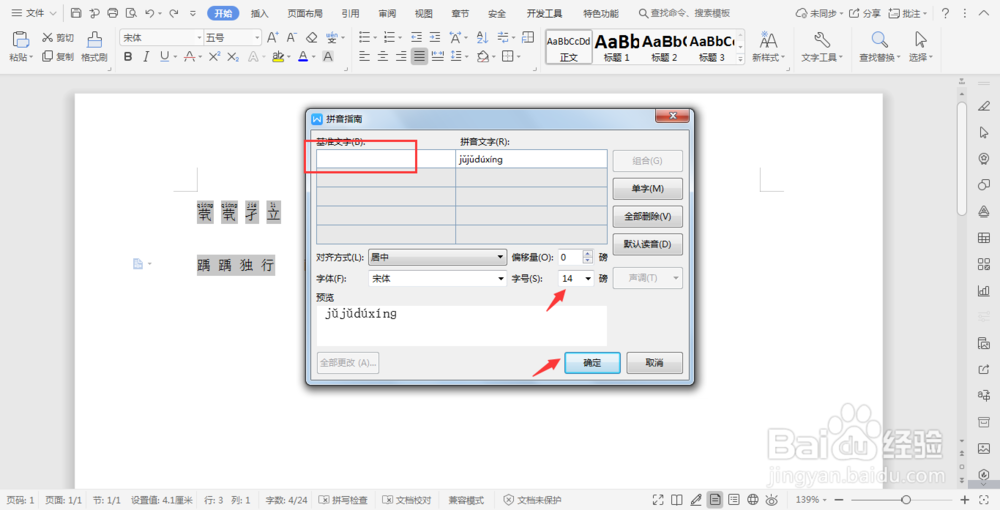Click the borders icon in ribbon

508,57
